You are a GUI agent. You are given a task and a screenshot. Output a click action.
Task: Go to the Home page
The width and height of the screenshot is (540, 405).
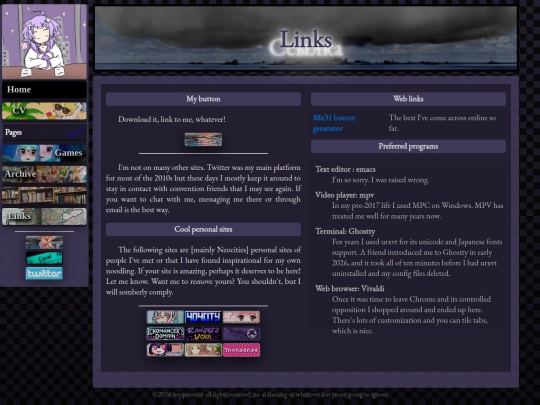tap(44, 90)
